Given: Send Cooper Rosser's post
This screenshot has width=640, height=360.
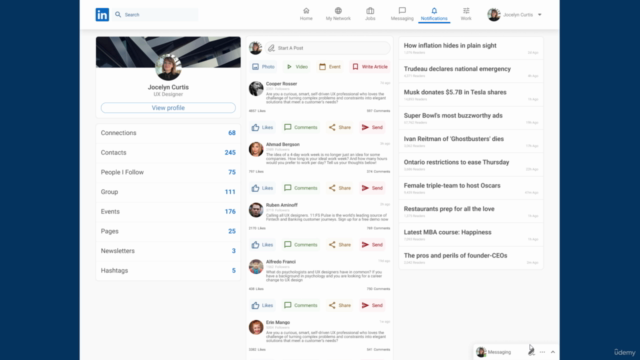Looking at the screenshot, I should [372, 127].
